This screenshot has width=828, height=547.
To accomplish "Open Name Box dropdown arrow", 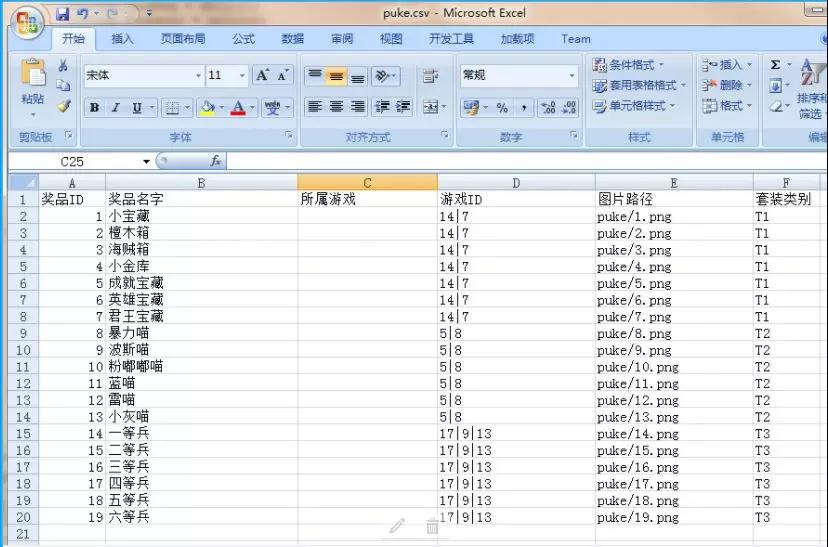I will tap(146, 162).
